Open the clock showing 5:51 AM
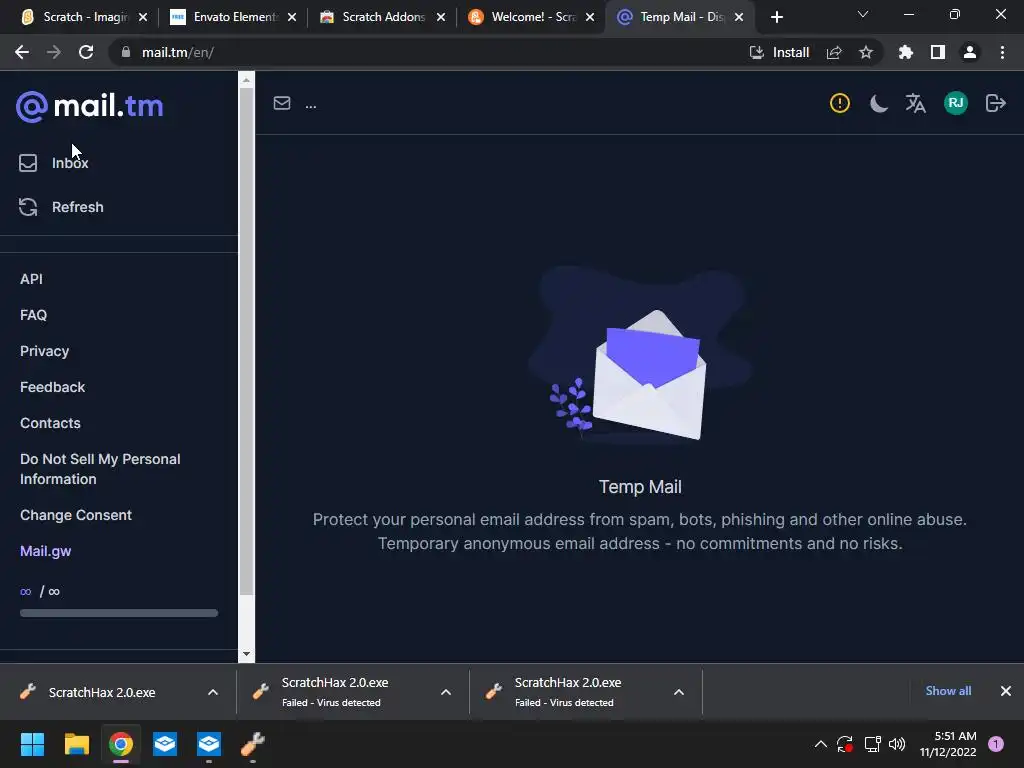Viewport: 1024px width, 768px height. click(x=948, y=744)
